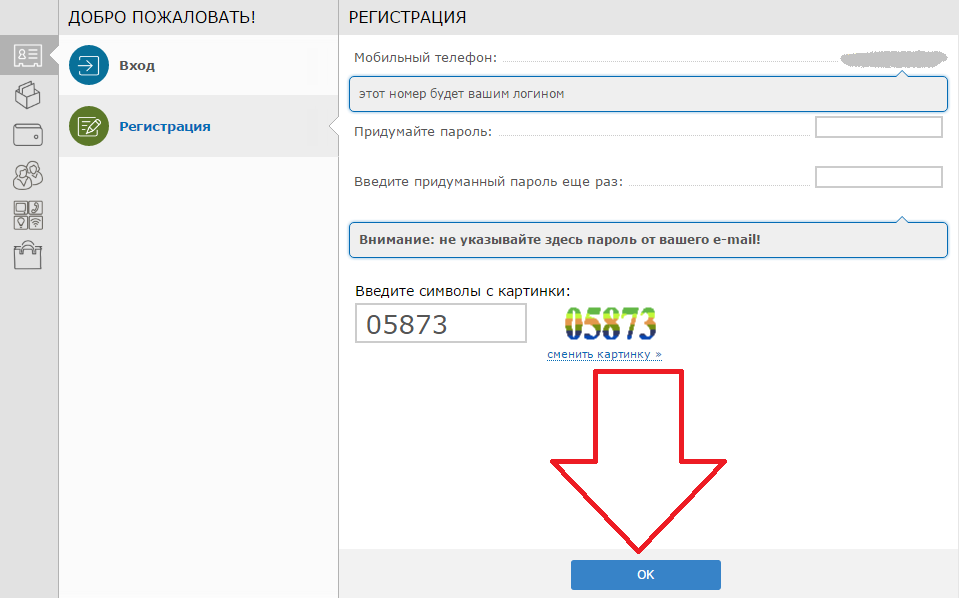
Task: Select the Регистрация menu item
Action: 198,126
